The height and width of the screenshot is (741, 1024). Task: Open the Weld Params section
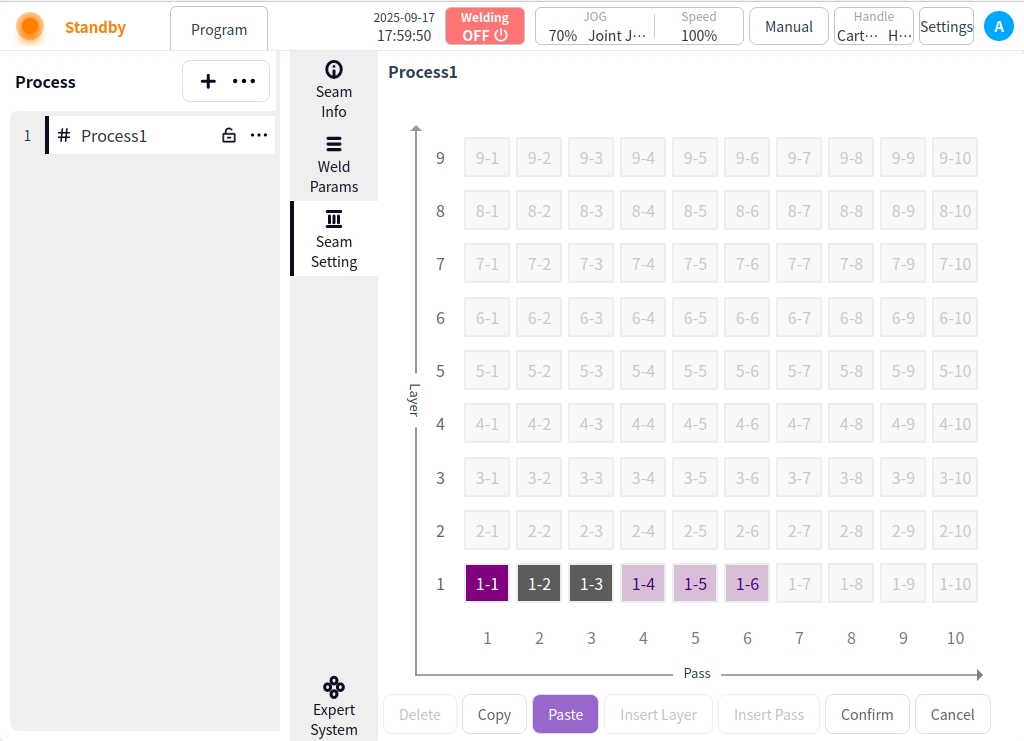tap(334, 164)
